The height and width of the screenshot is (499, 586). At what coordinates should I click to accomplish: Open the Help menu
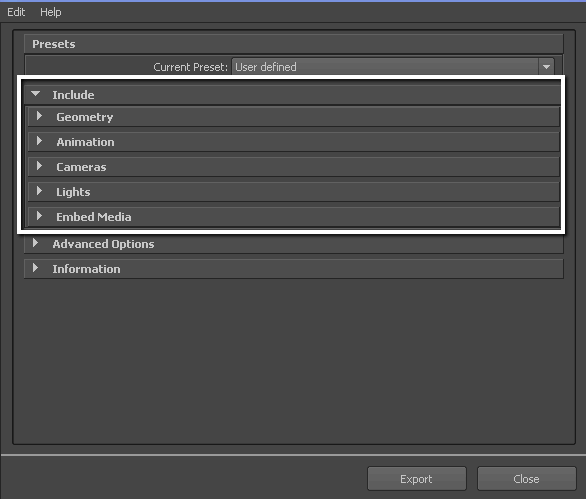click(x=50, y=12)
